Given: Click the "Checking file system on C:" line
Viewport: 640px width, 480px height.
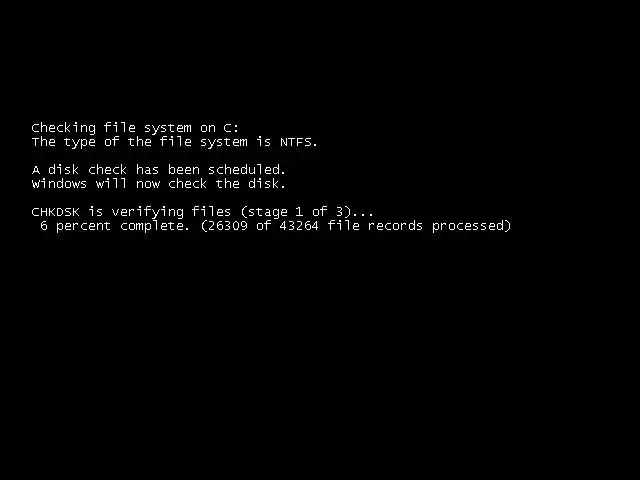Looking at the screenshot, I should pyautogui.click(x=135, y=128).
